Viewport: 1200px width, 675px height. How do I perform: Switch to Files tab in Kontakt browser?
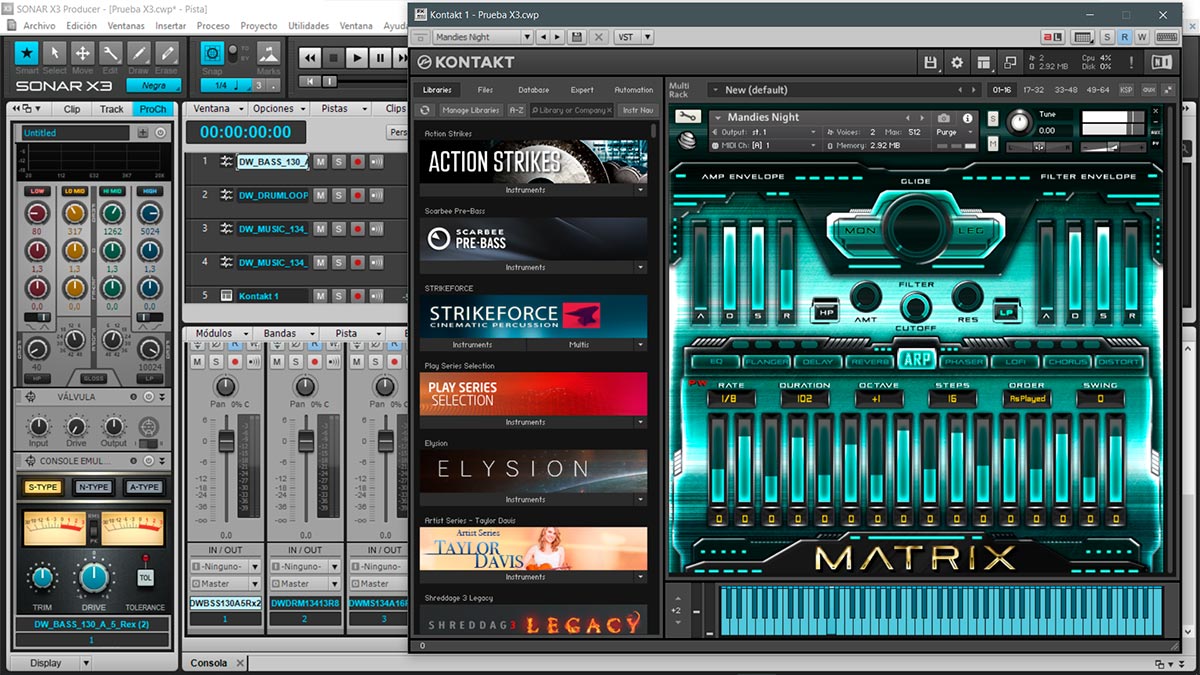pos(485,90)
